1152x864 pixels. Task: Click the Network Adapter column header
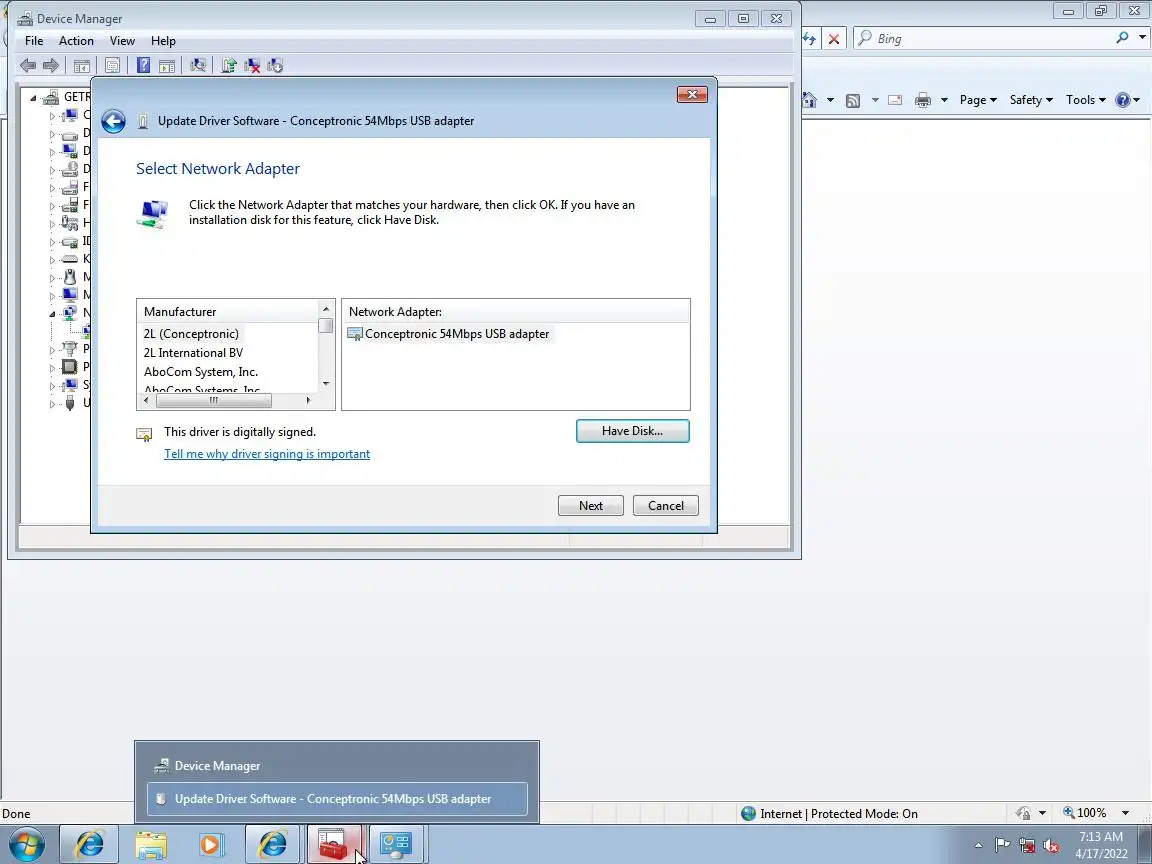click(x=516, y=312)
